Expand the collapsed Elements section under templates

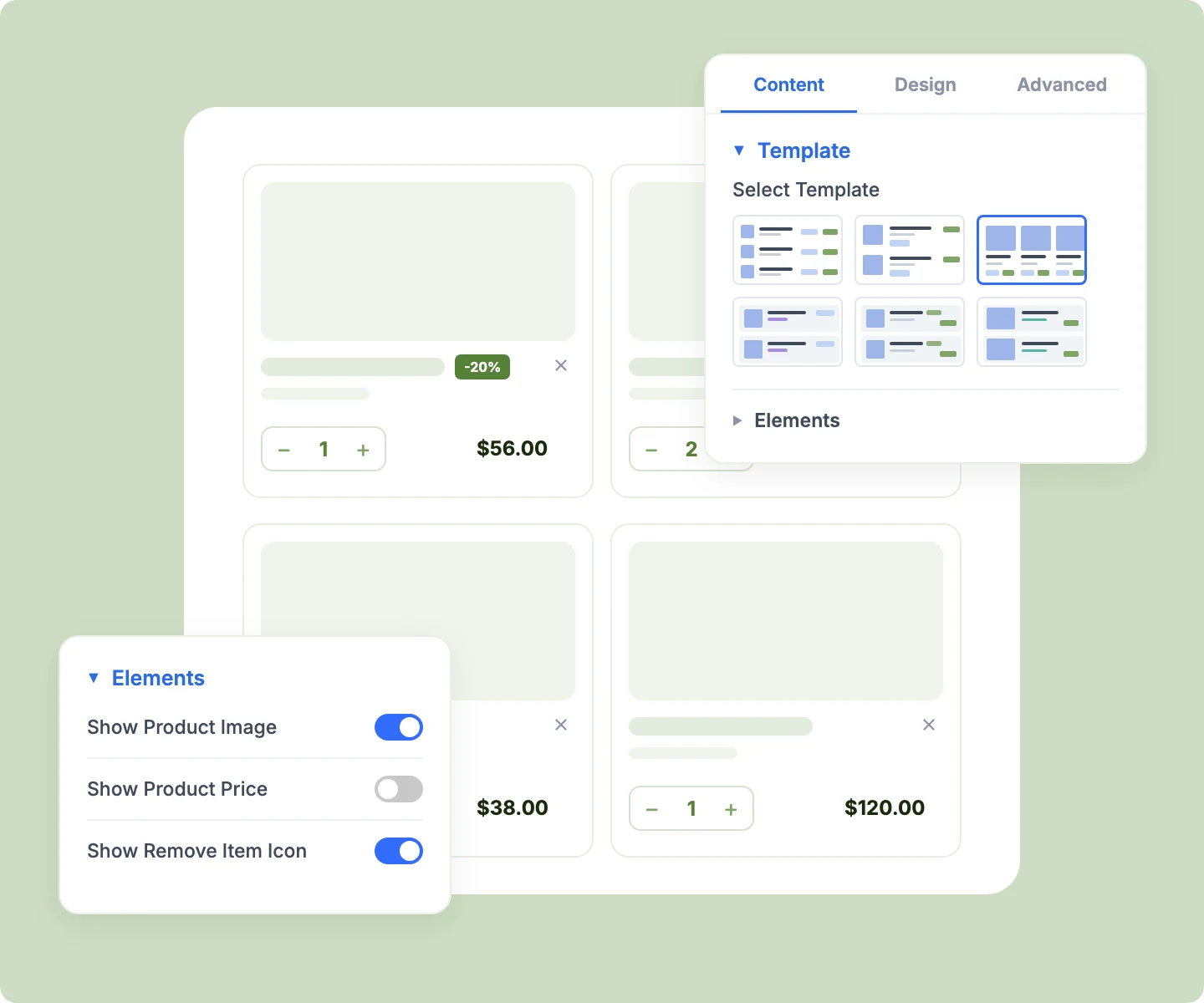click(x=786, y=420)
